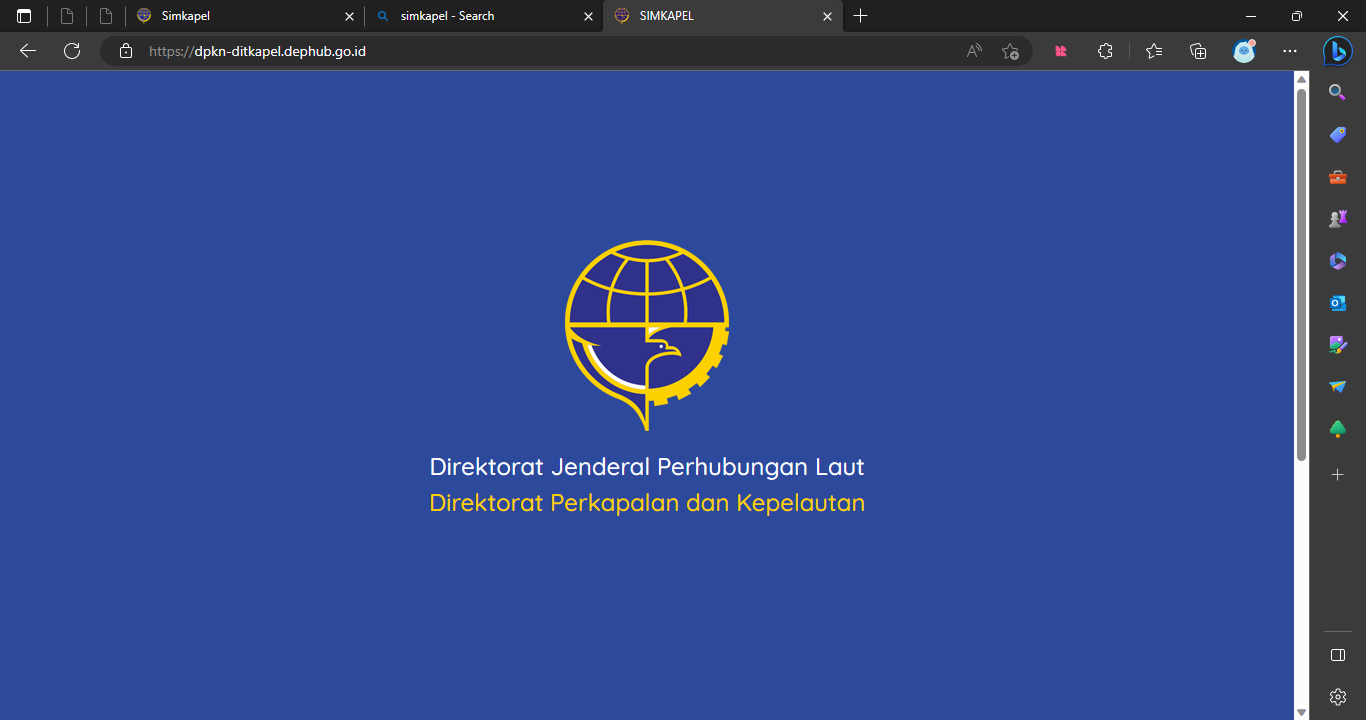Add this page to favorites

click(1010, 51)
